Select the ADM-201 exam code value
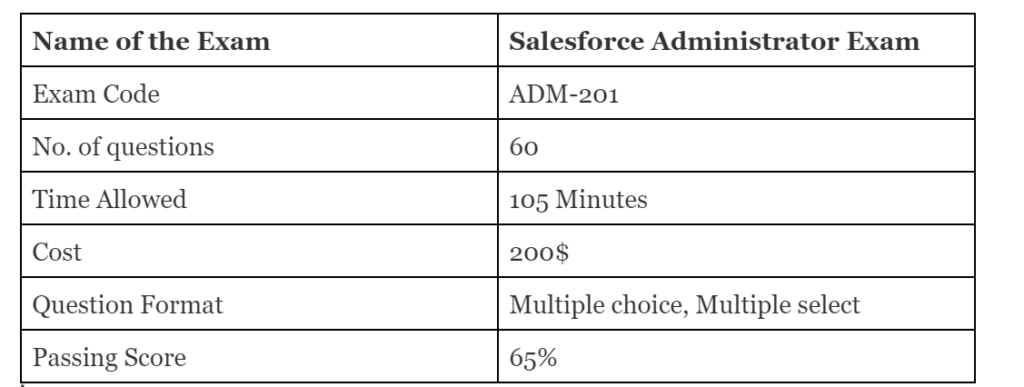1024x387 pixels. click(564, 95)
